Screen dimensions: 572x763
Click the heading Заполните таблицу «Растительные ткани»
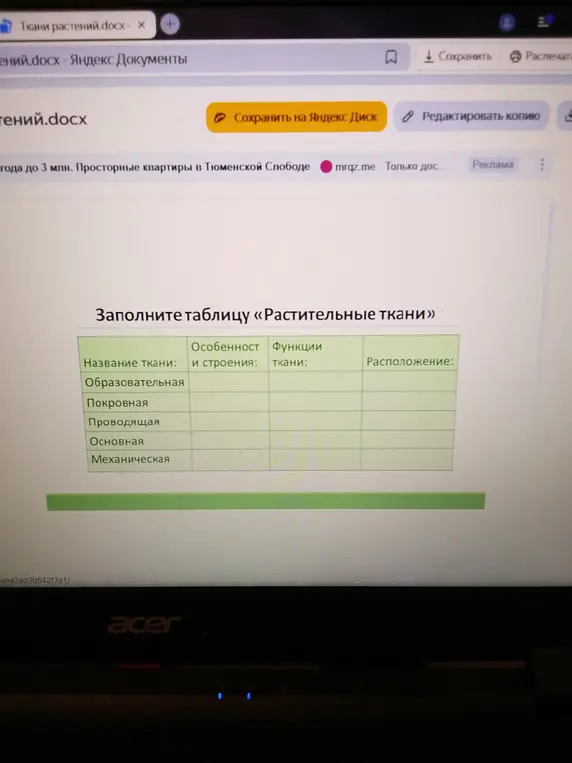[265, 314]
